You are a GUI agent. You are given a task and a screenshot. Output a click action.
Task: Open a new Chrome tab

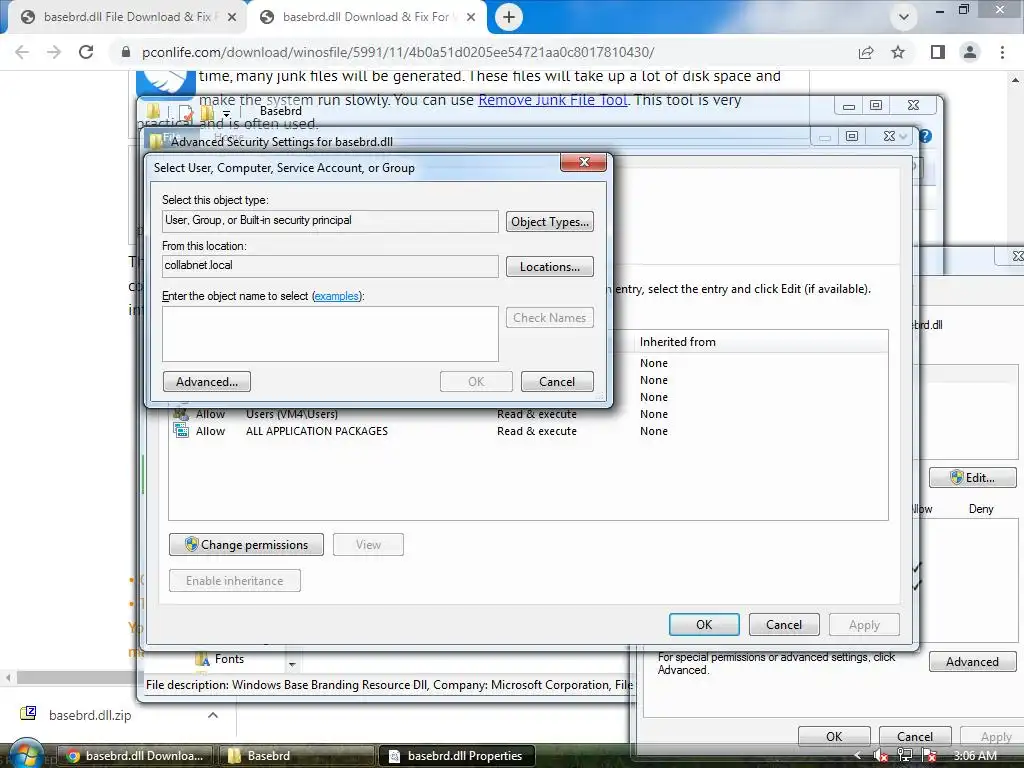pyautogui.click(x=509, y=17)
